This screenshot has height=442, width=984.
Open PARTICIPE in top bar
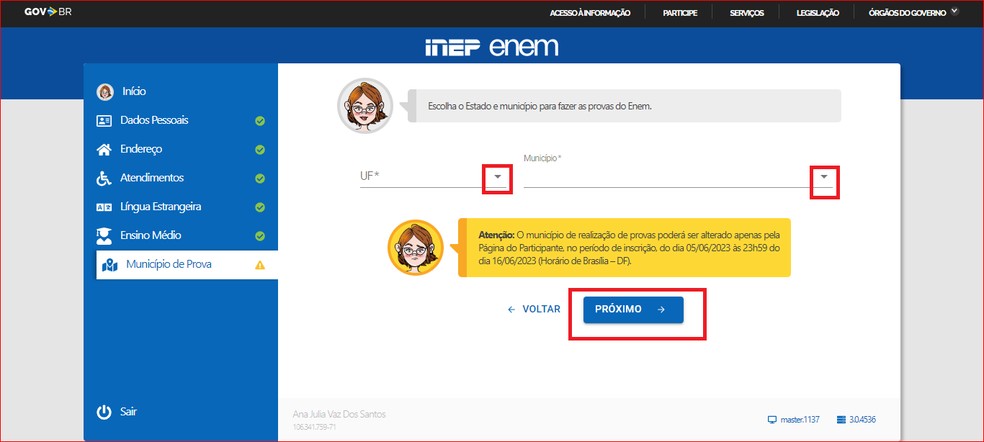tap(680, 13)
